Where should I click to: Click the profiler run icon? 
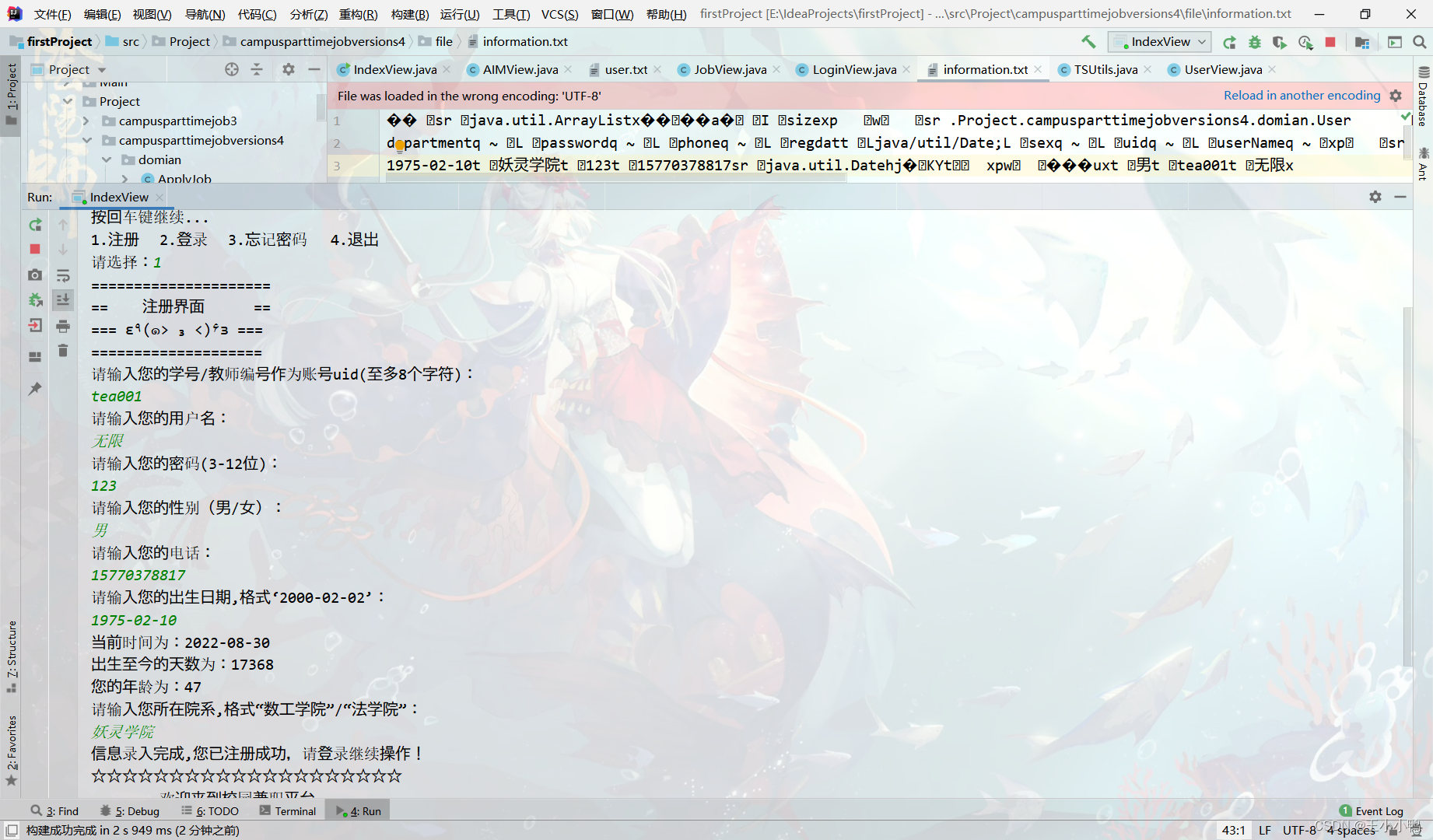pyautogui.click(x=1305, y=42)
